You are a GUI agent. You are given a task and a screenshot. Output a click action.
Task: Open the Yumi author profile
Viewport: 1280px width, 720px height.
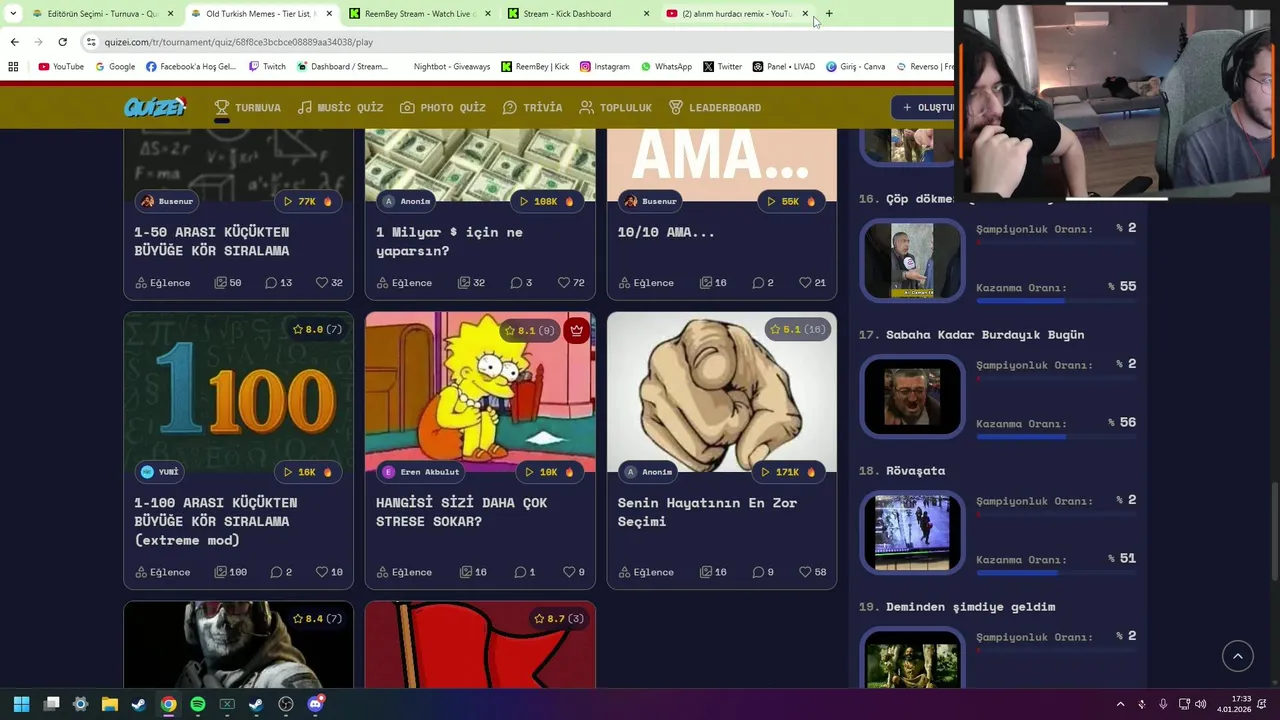point(160,472)
